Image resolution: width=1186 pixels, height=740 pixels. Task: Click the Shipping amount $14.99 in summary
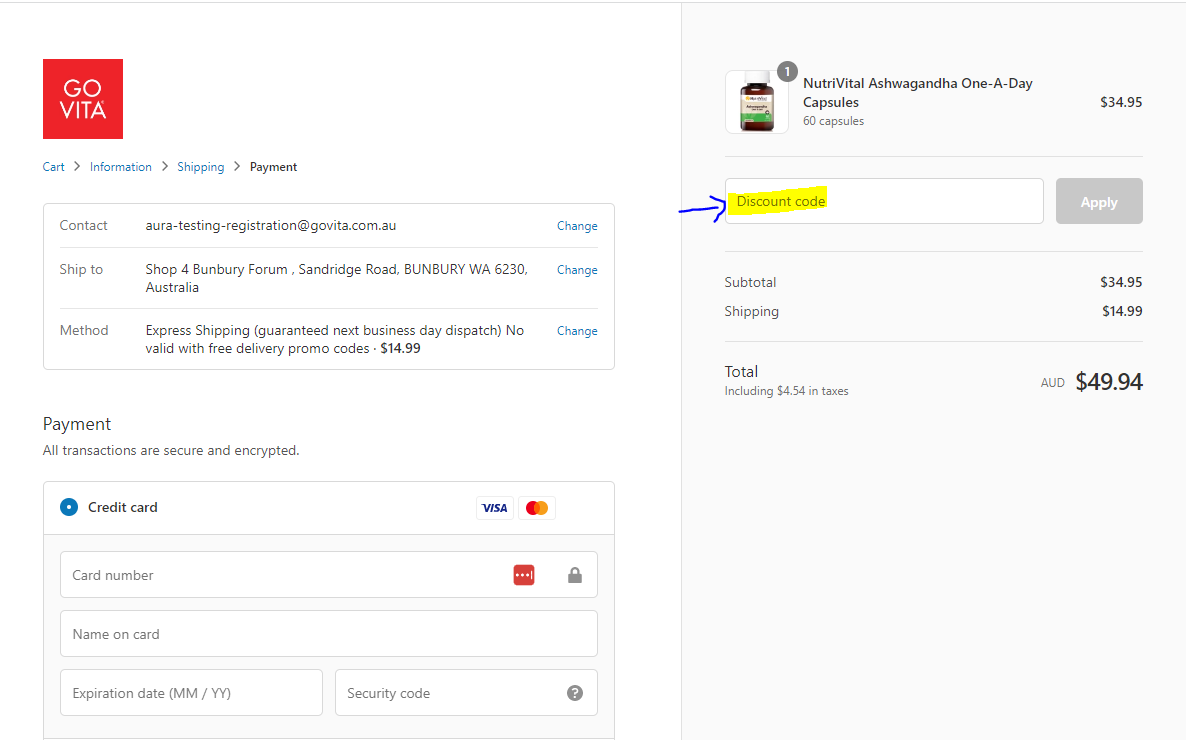pos(1122,311)
